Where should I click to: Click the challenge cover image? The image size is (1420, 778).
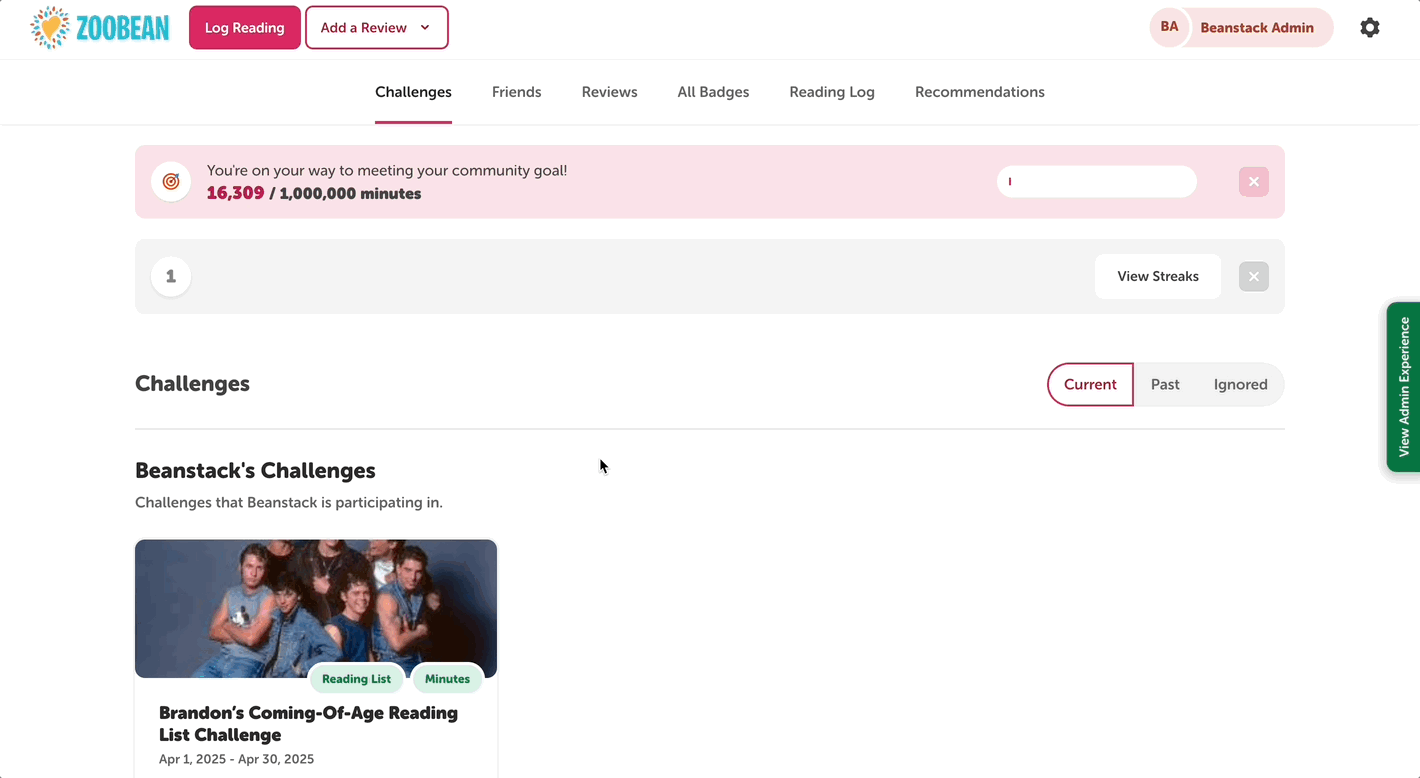click(x=315, y=608)
